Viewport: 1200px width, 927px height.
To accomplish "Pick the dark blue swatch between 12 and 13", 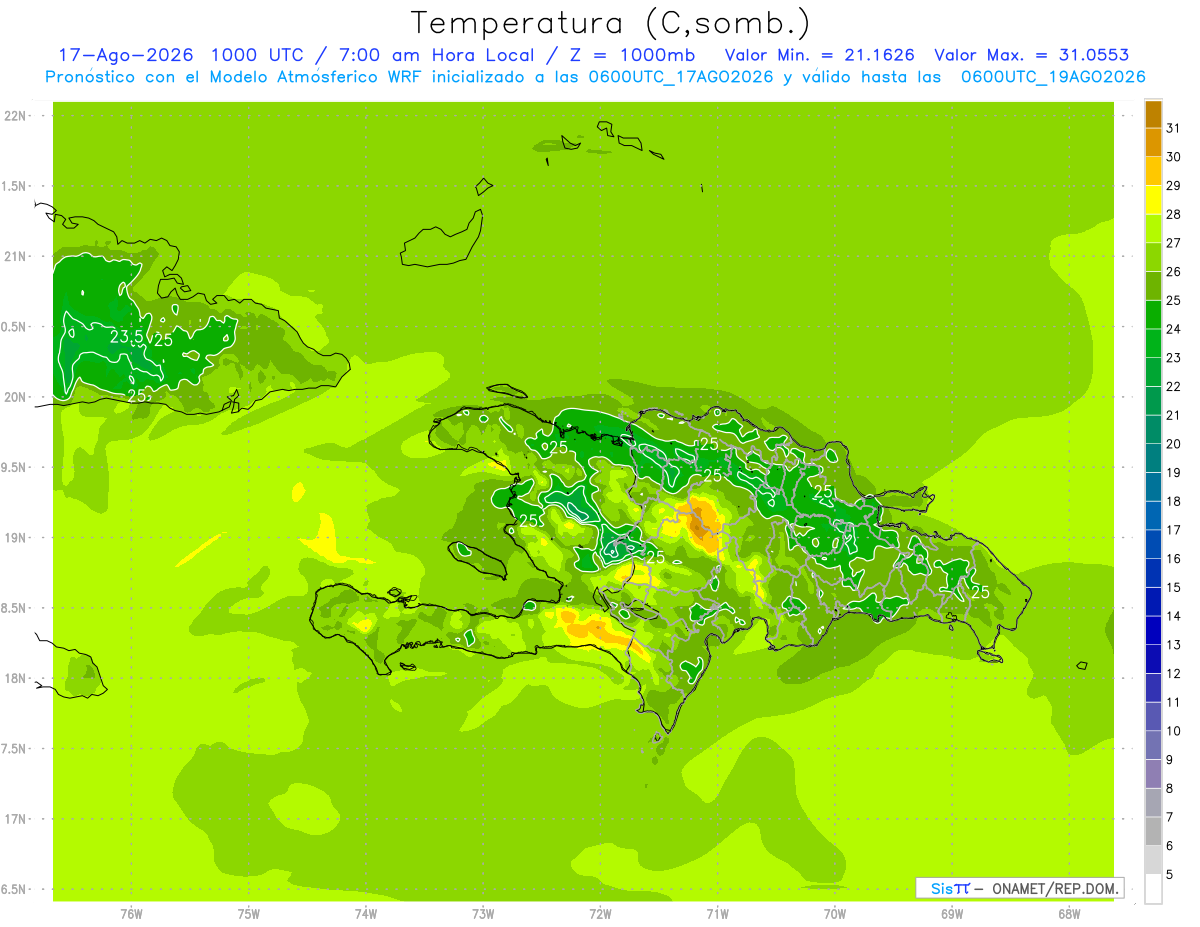I will coord(1153,659).
